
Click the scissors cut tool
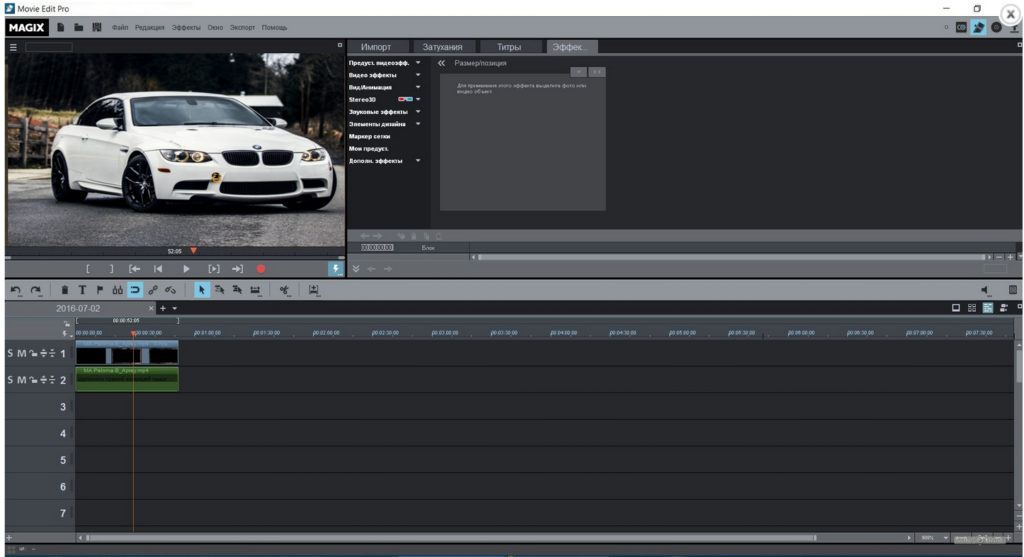tap(285, 290)
